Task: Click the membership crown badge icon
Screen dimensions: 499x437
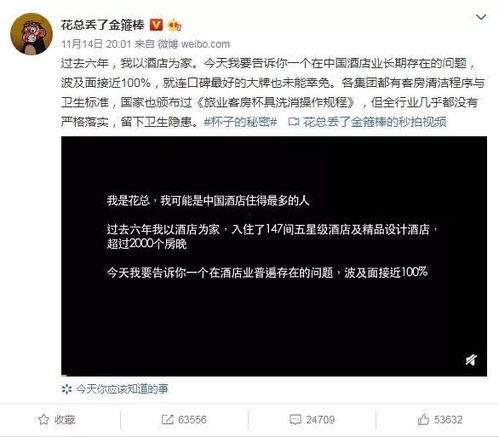Action: 175,25
